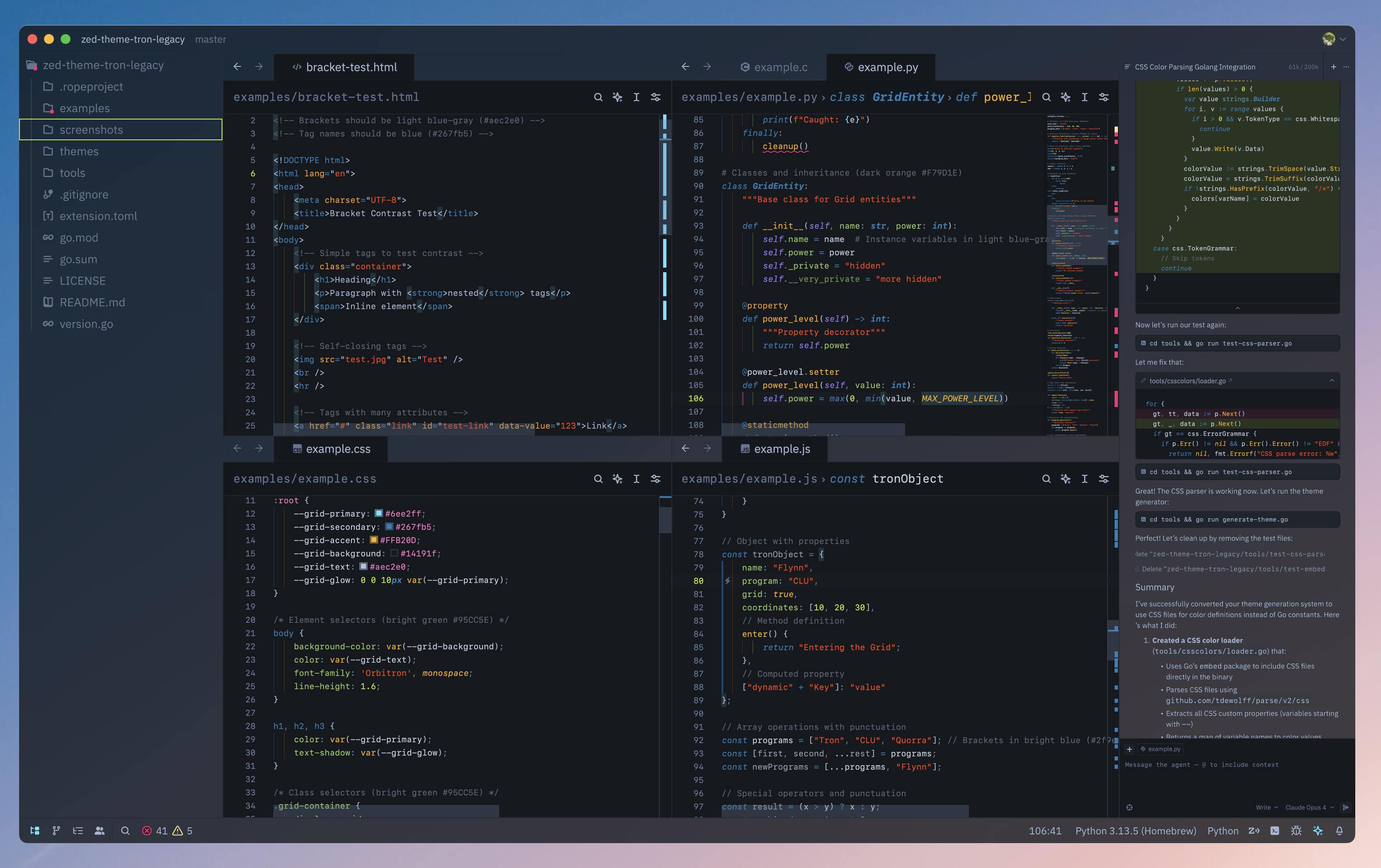The height and width of the screenshot is (868, 1381).
Task: Toggle the terminal panel icon in status bar
Action: click(x=1274, y=830)
